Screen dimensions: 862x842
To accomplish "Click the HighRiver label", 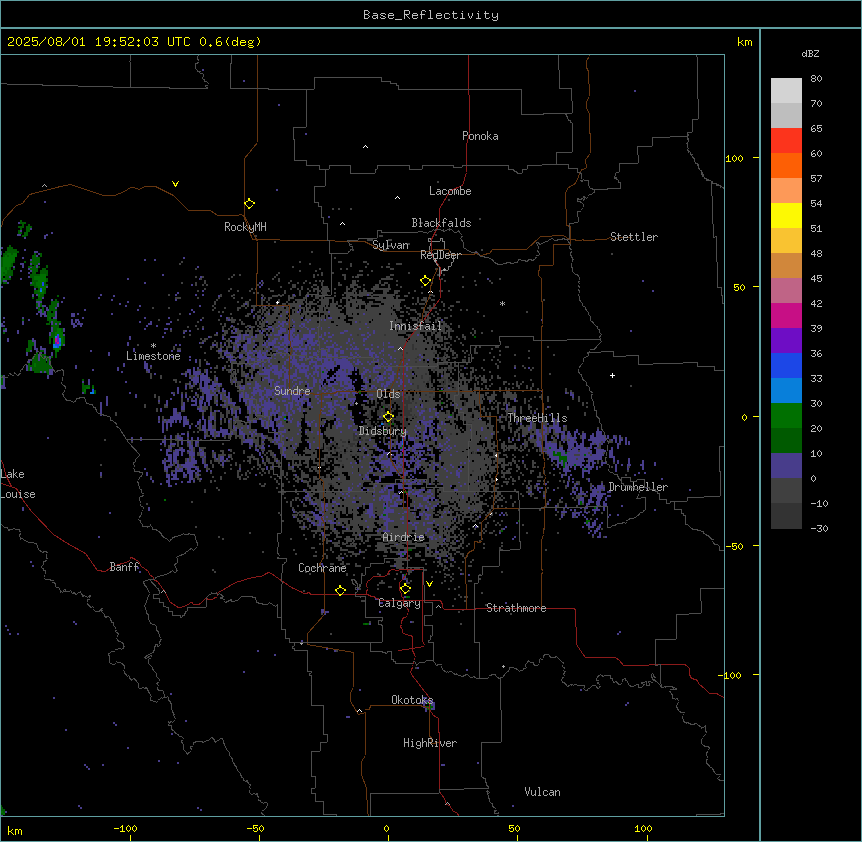I will 430,743.
